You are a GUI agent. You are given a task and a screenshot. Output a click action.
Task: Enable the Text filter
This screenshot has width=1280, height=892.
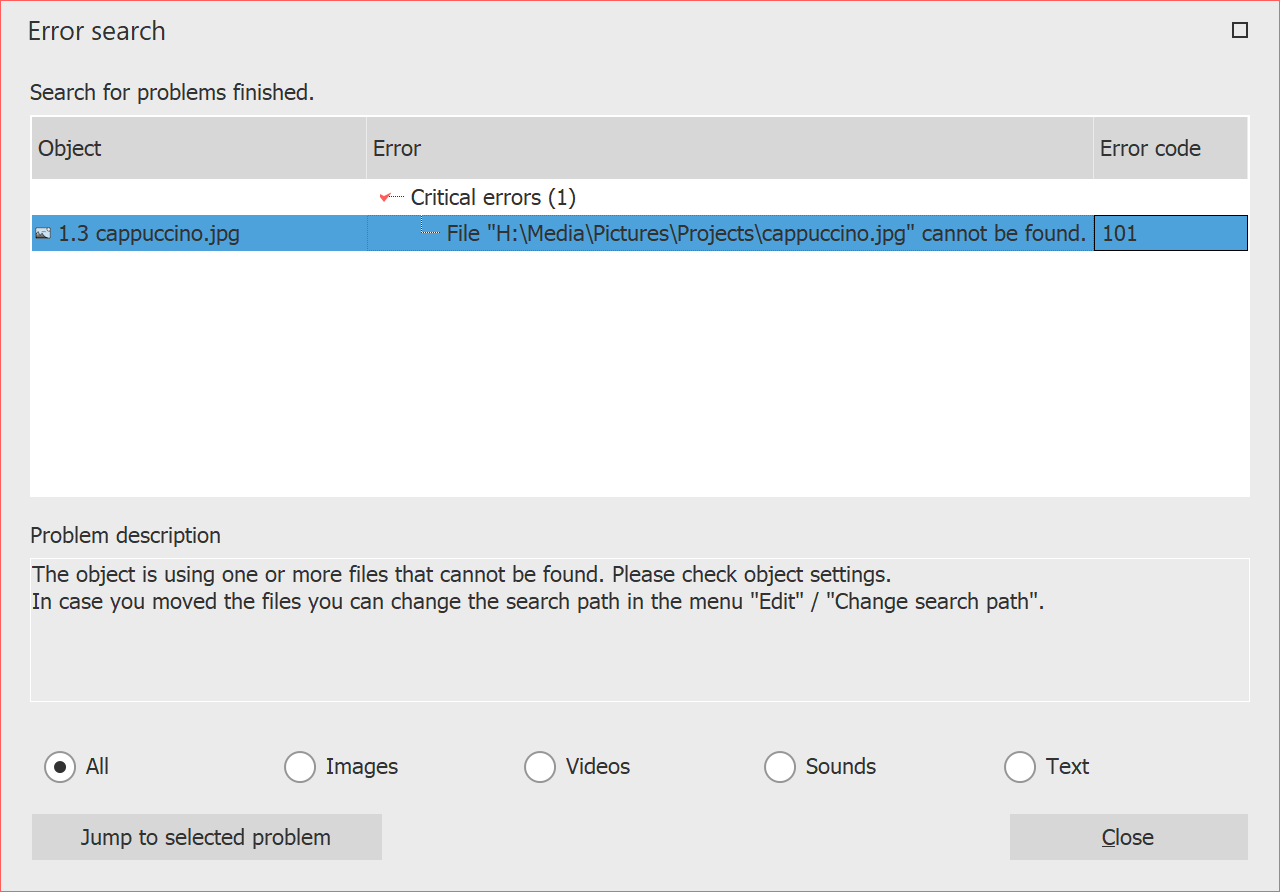pos(1020,767)
